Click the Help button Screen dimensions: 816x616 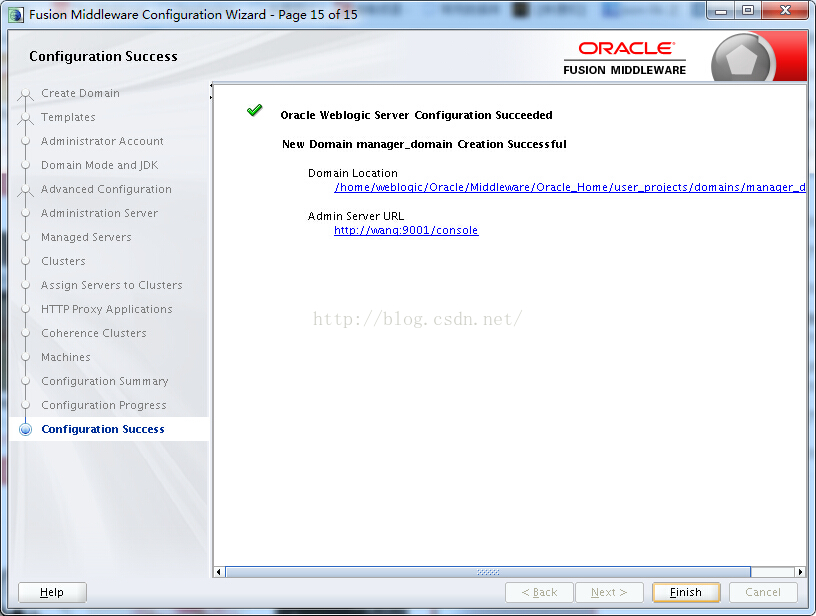52,592
